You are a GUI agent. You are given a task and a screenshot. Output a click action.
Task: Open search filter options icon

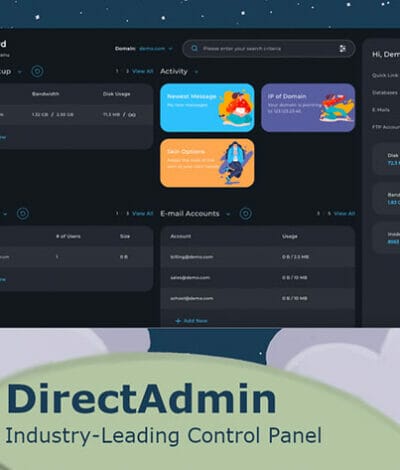(342, 49)
